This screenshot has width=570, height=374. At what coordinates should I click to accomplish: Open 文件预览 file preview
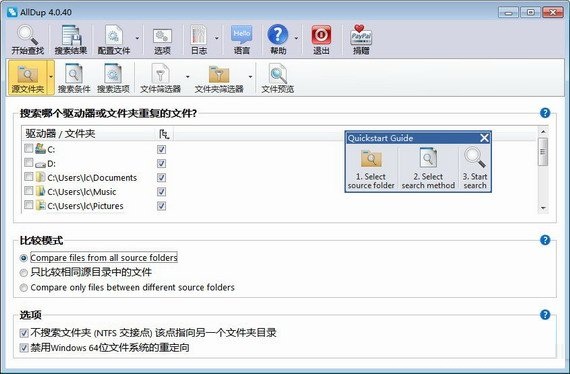pos(278,78)
